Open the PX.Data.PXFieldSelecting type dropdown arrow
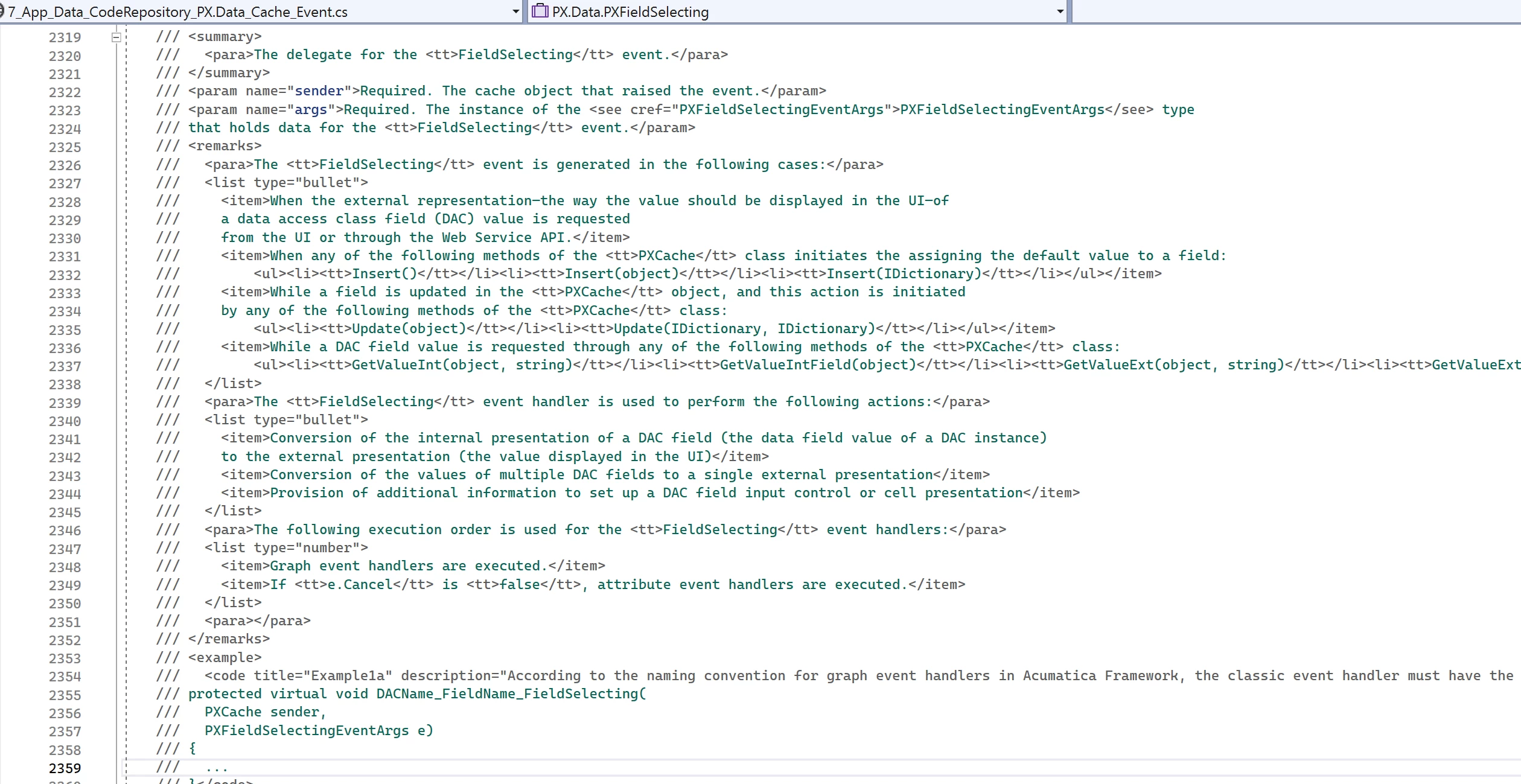The height and width of the screenshot is (784, 1521). point(1060,11)
